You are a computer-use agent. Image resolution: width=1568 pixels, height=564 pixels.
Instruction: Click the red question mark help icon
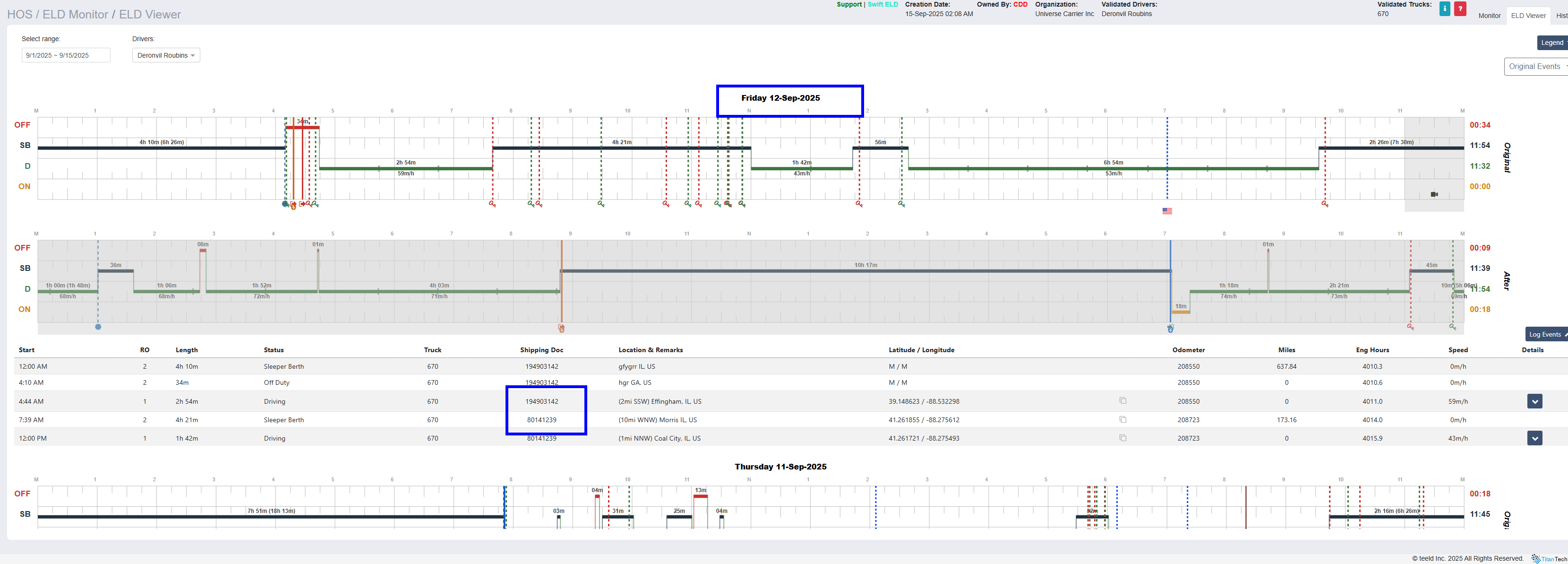1460,9
